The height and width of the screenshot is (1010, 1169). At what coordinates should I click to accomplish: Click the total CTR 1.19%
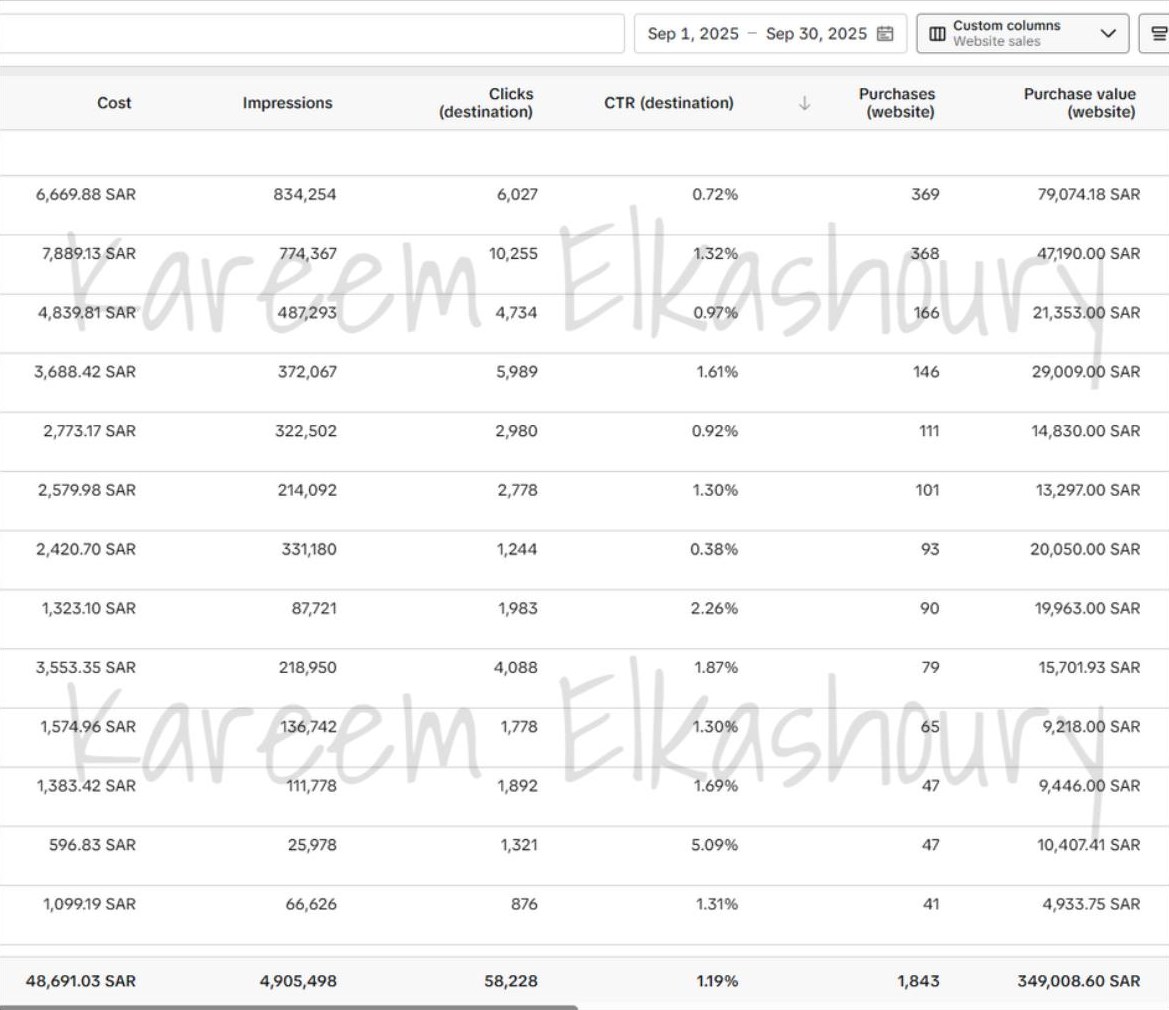tap(717, 982)
